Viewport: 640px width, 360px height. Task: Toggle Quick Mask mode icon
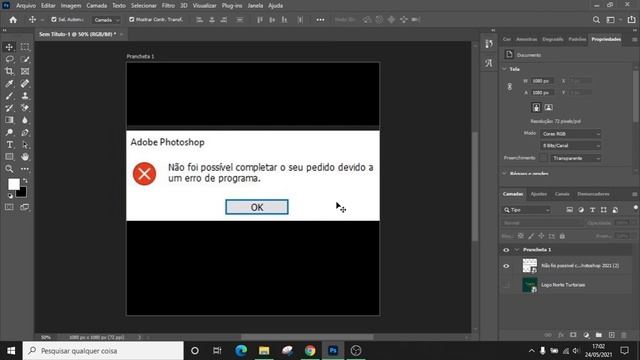9,207
